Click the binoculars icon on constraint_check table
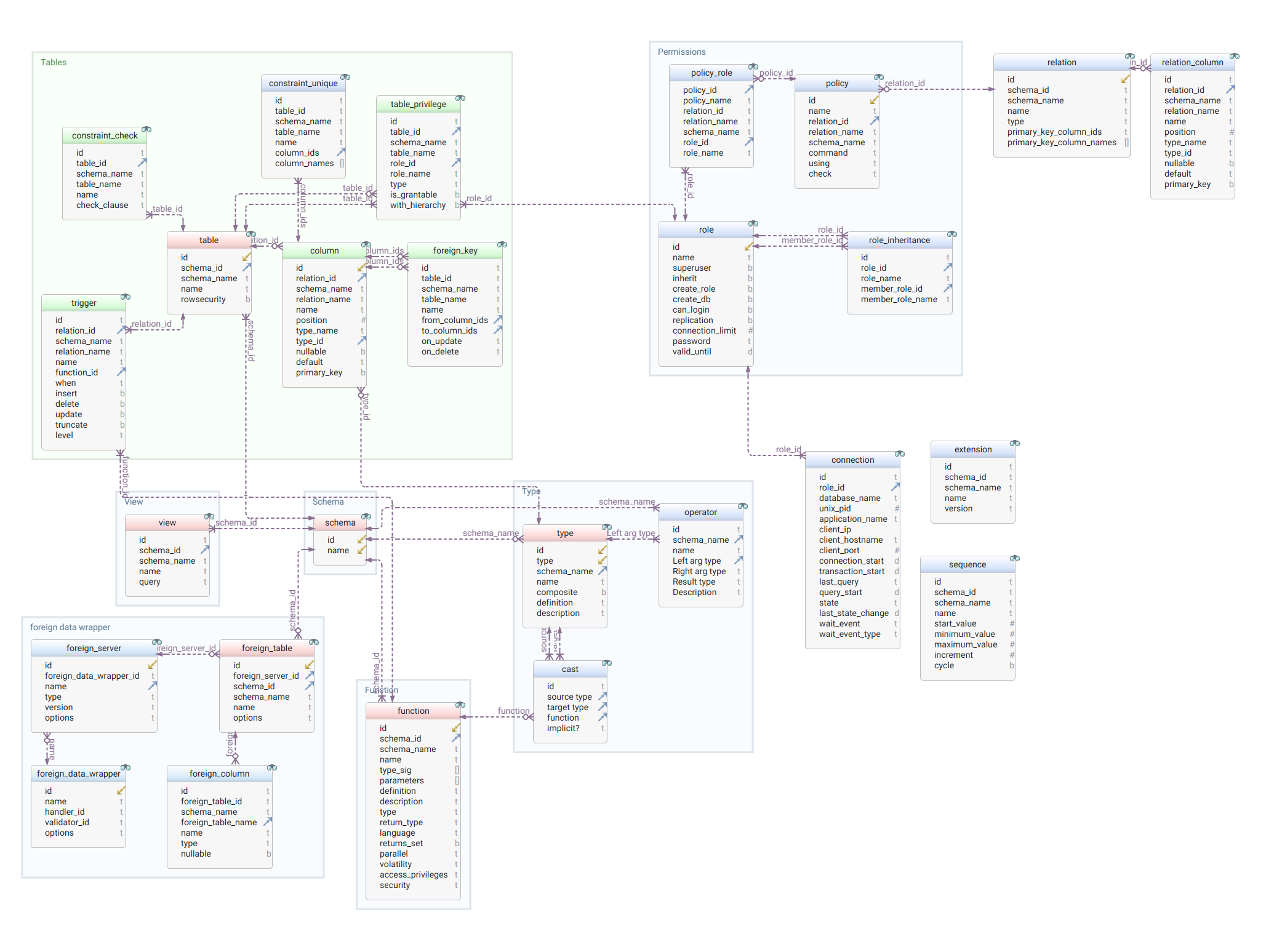Image resolution: width=1266 pixels, height=952 pixels. [x=146, y=130]
